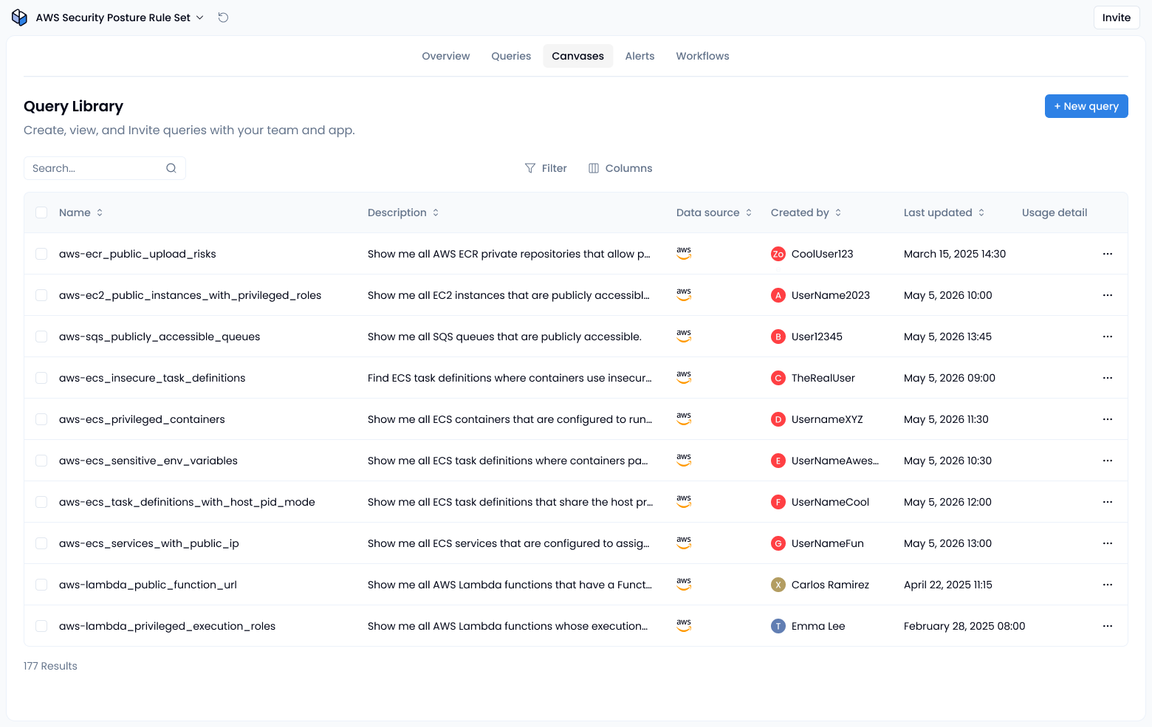1152x727 pixels.
Task: Check the box for aws-ecr_public_upload_risks
Action: [41, 254]
